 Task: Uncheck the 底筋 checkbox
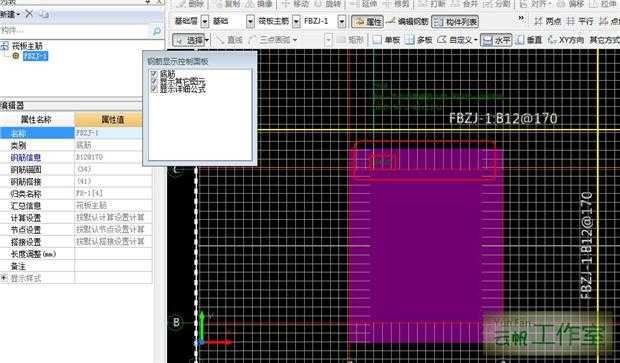[x=154, y=74]
